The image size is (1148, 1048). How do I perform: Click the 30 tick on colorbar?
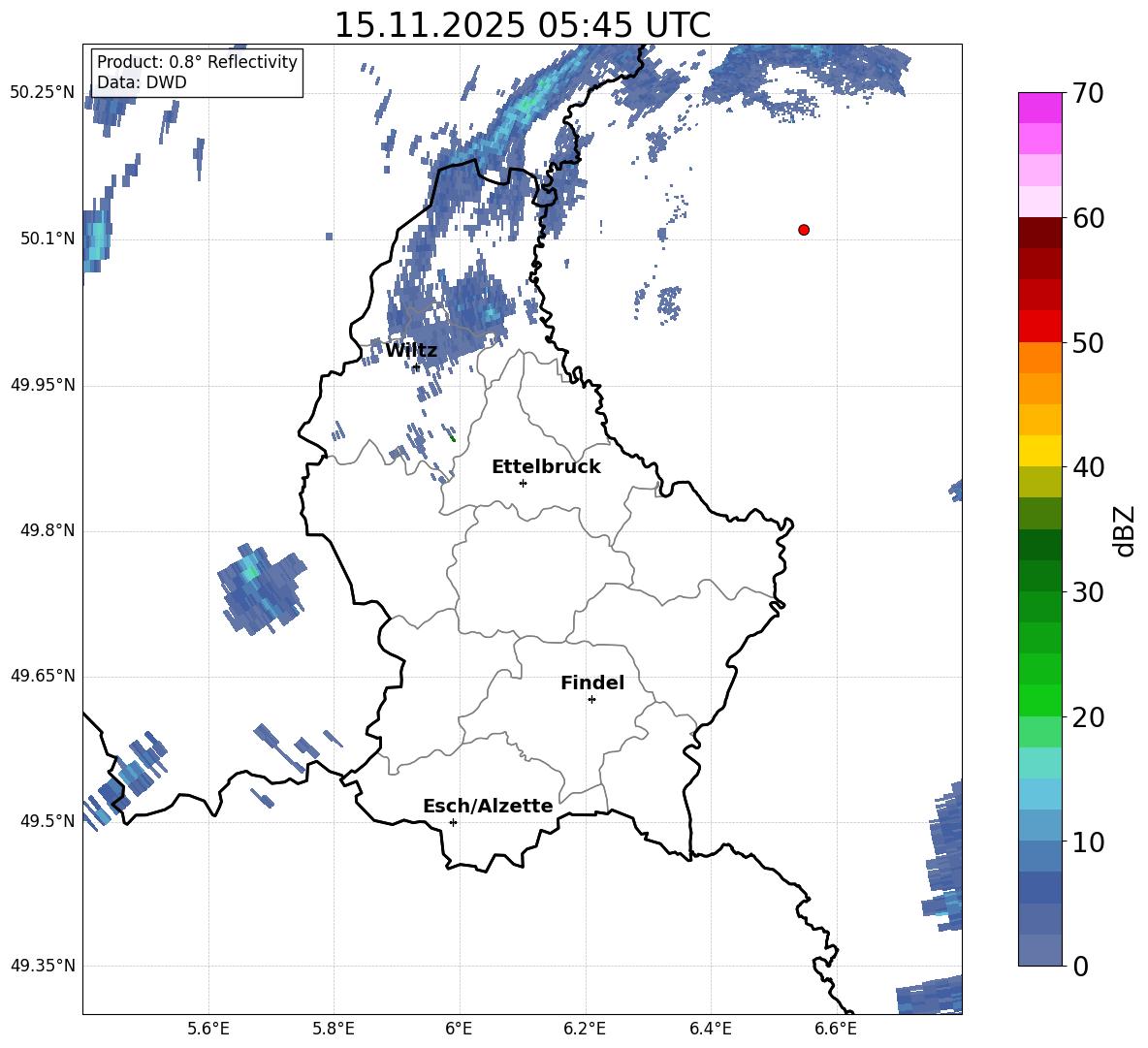(1087, 592)
